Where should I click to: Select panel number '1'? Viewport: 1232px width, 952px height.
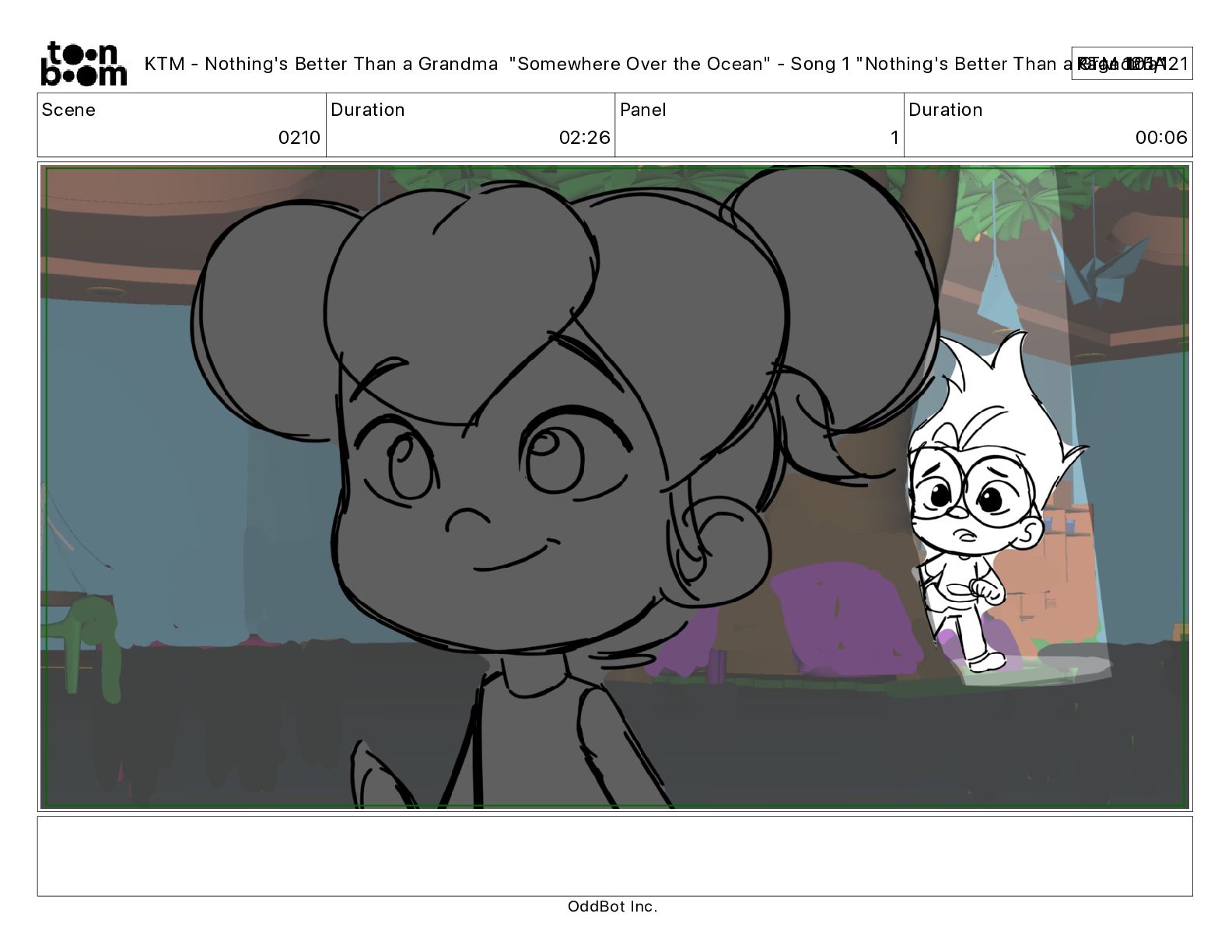coord(894,138)
